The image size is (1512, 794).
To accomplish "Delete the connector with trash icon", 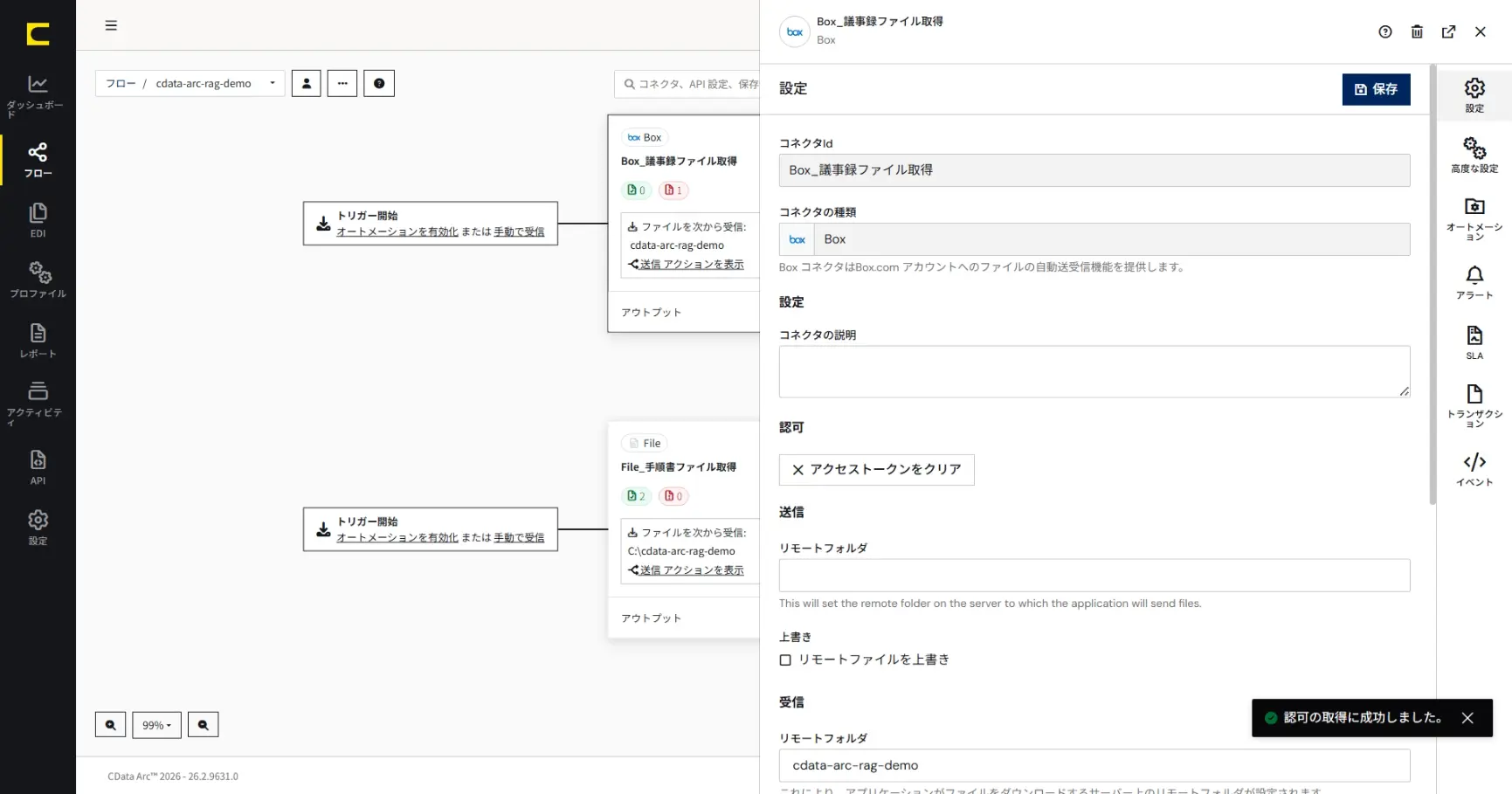I will click(1417, 31).
